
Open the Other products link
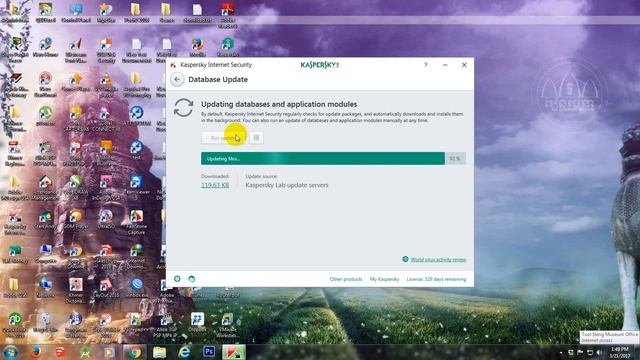pos(346,279)
